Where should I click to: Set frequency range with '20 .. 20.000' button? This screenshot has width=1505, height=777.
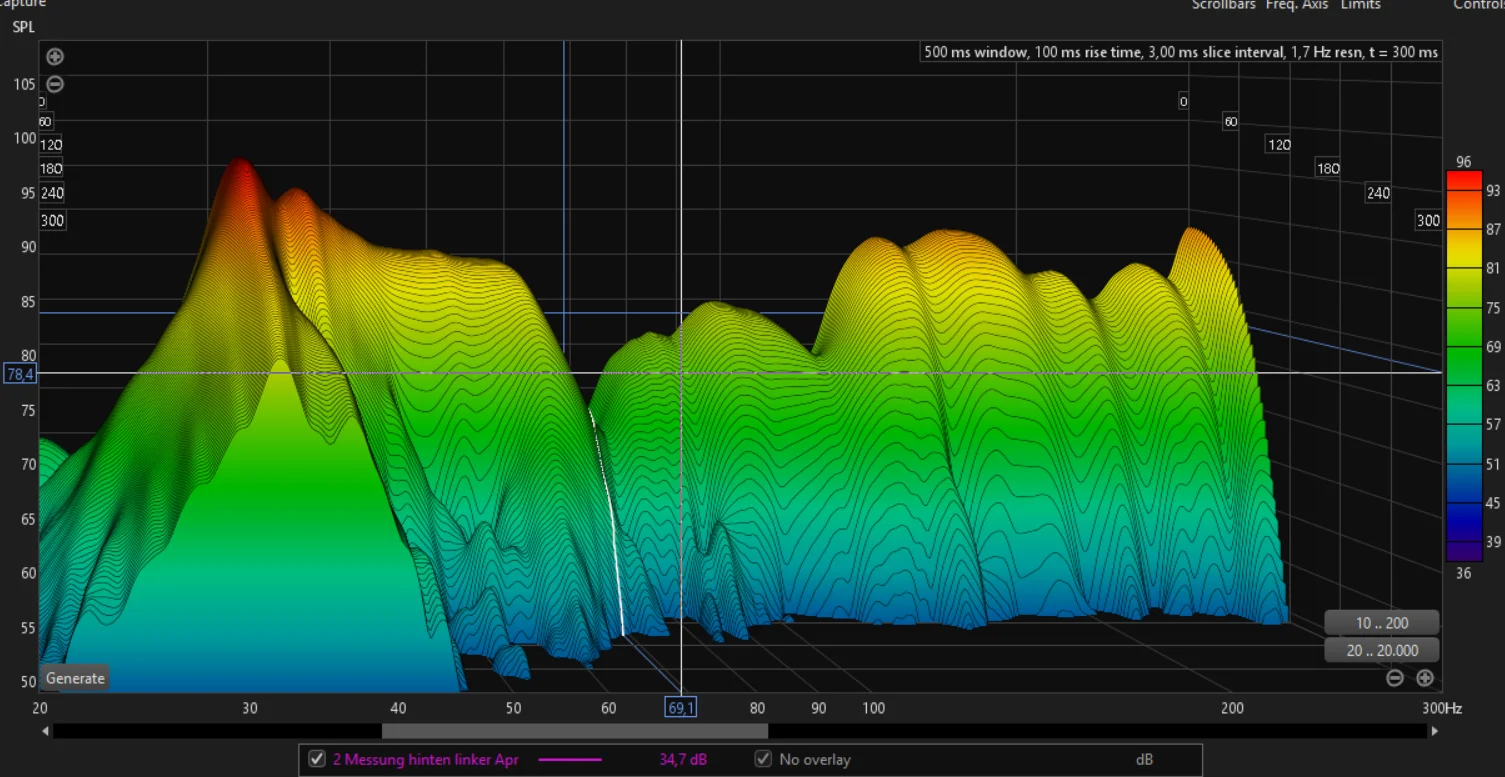1382,650
